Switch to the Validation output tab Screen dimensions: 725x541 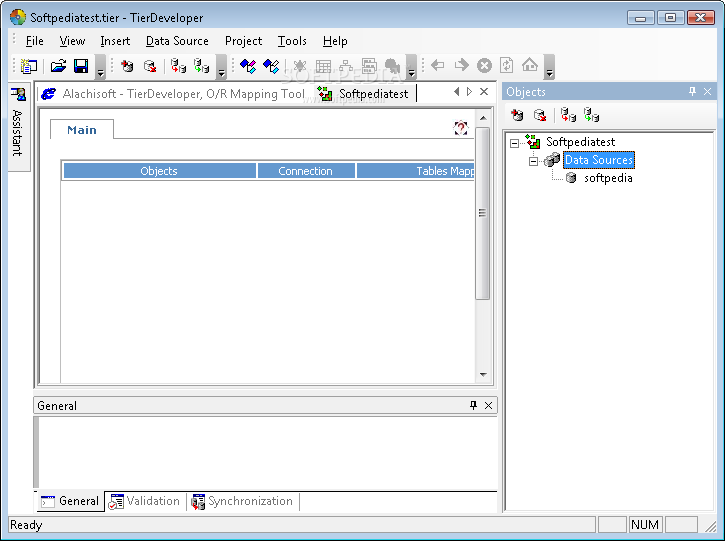click(x=144, y=501)
